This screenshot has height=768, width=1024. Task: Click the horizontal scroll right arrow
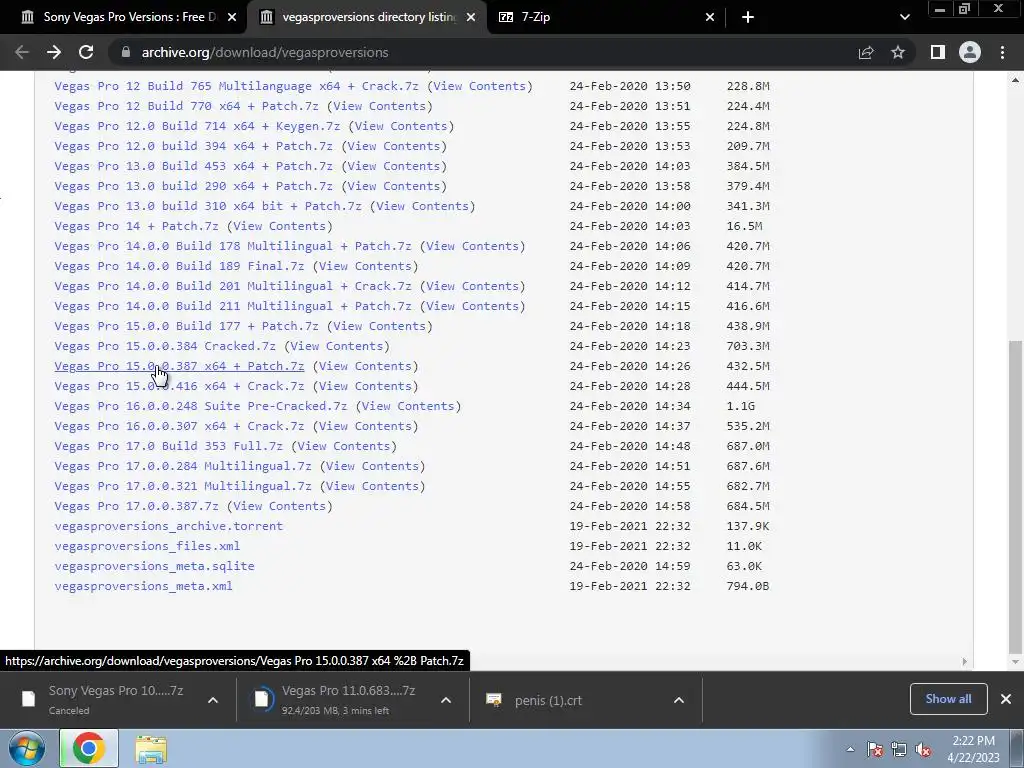[x=965, y=662]
